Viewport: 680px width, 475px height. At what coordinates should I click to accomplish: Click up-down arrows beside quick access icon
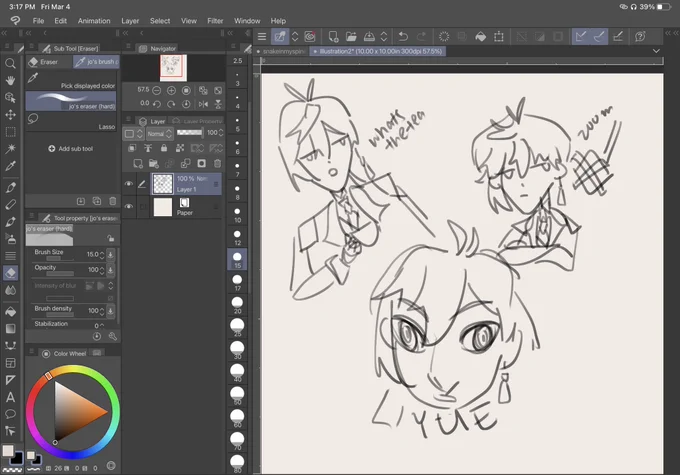point(295,36)
